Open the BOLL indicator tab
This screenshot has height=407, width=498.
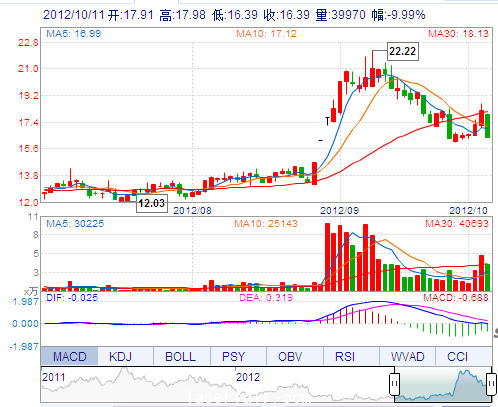tap(180, 356)
